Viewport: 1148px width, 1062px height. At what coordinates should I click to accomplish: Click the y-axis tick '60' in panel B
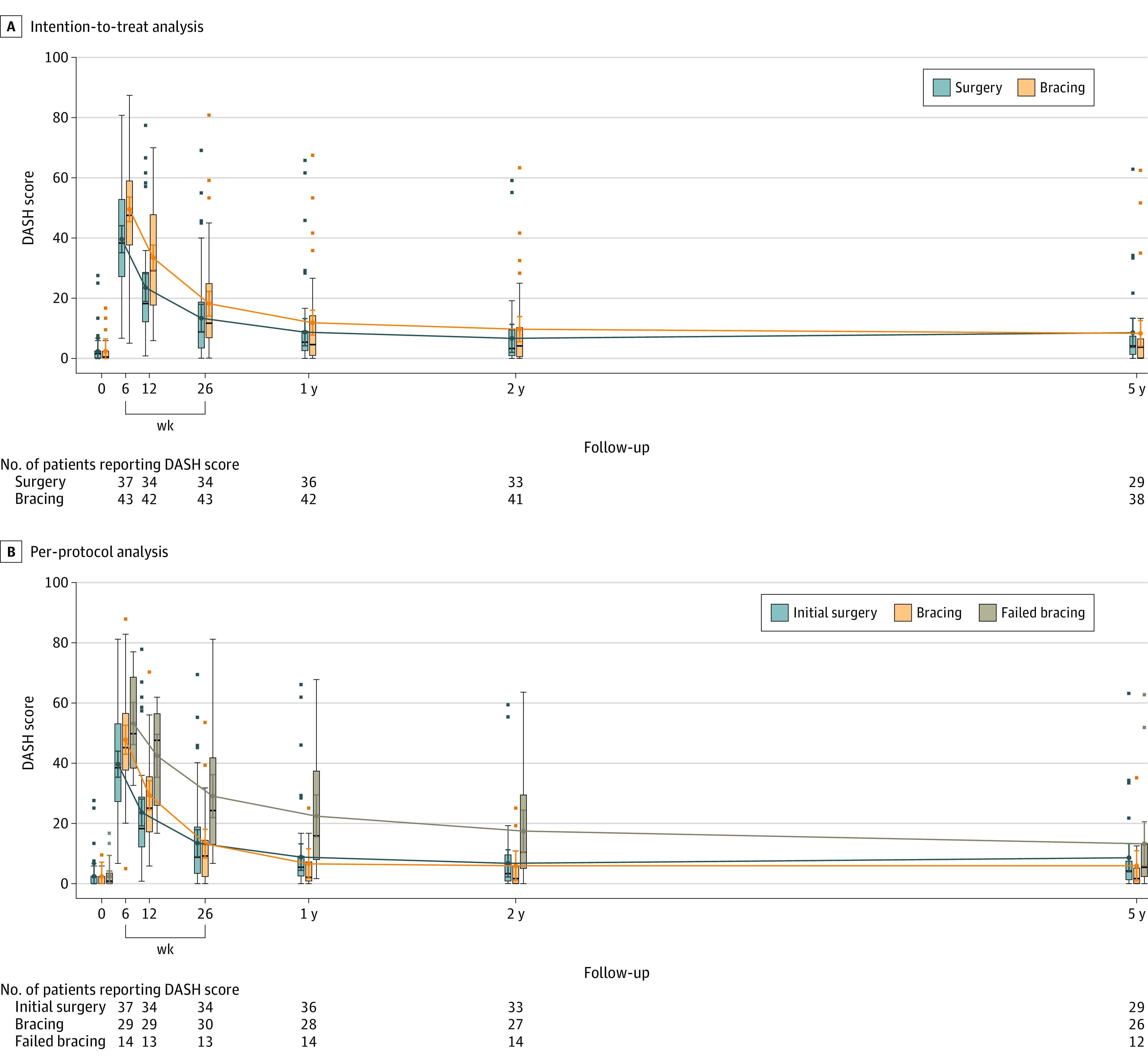[60, 703]
